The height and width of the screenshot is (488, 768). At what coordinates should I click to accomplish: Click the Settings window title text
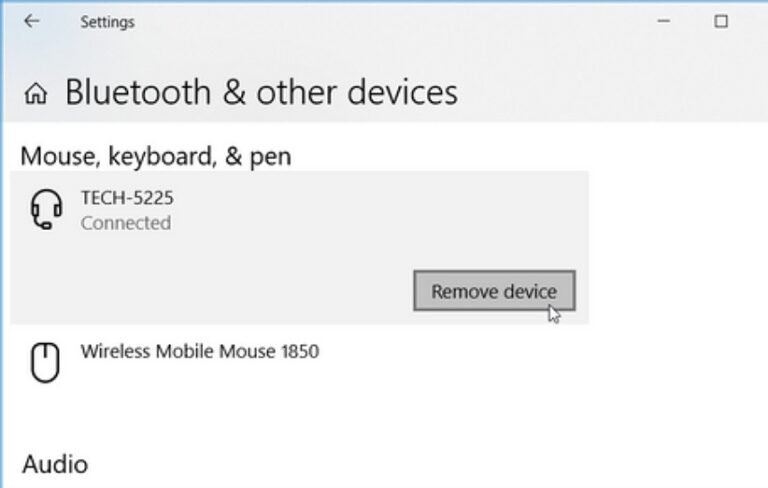(107, 21)
